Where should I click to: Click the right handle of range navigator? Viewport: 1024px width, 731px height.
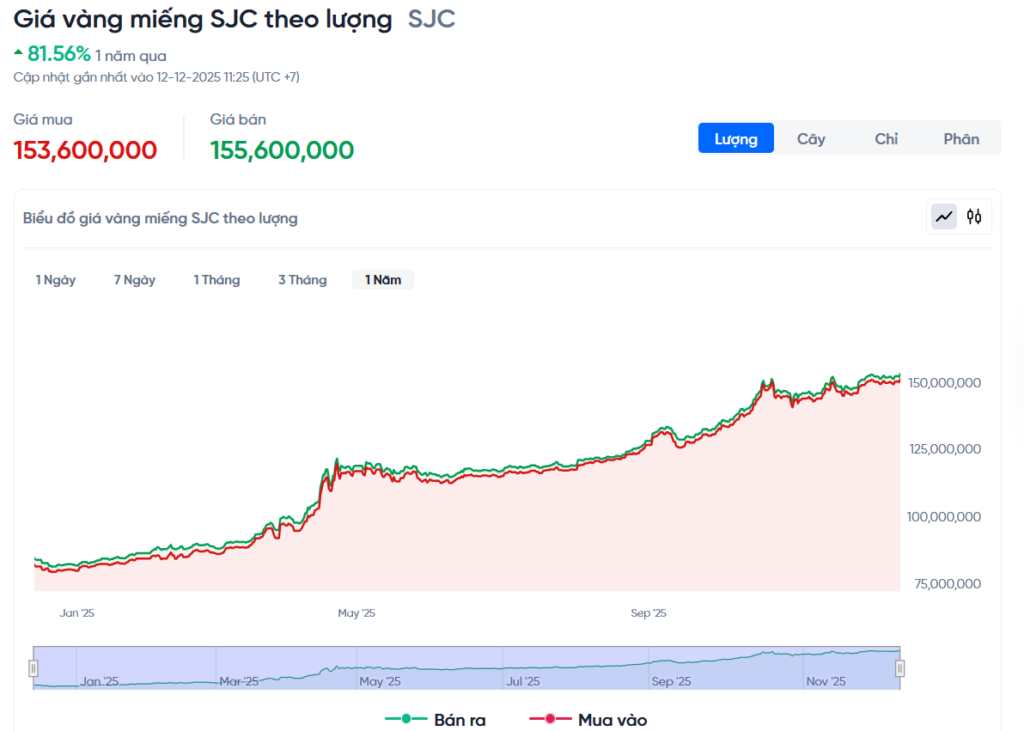899,668
